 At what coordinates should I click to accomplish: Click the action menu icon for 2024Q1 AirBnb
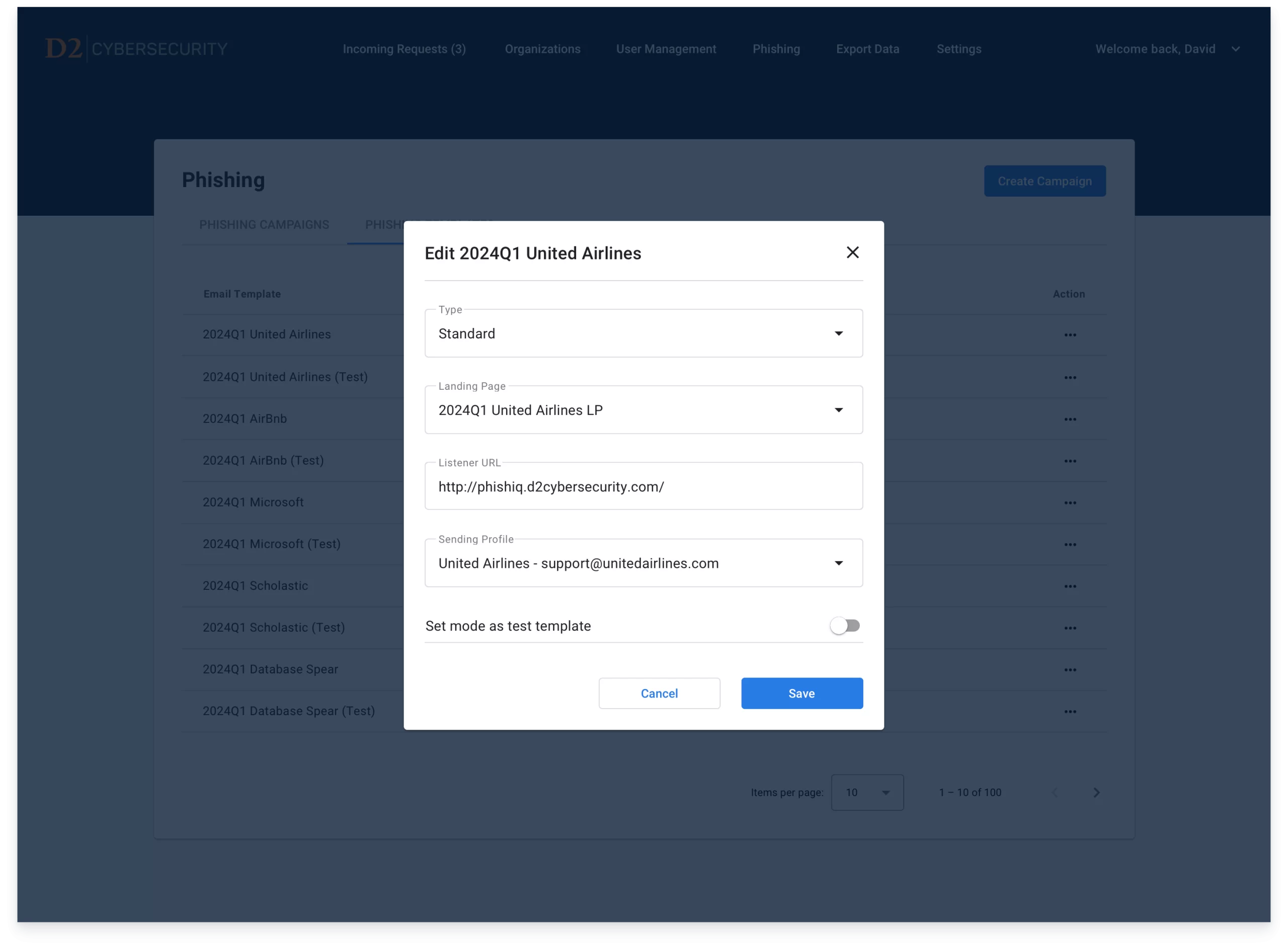point(1070,418)
